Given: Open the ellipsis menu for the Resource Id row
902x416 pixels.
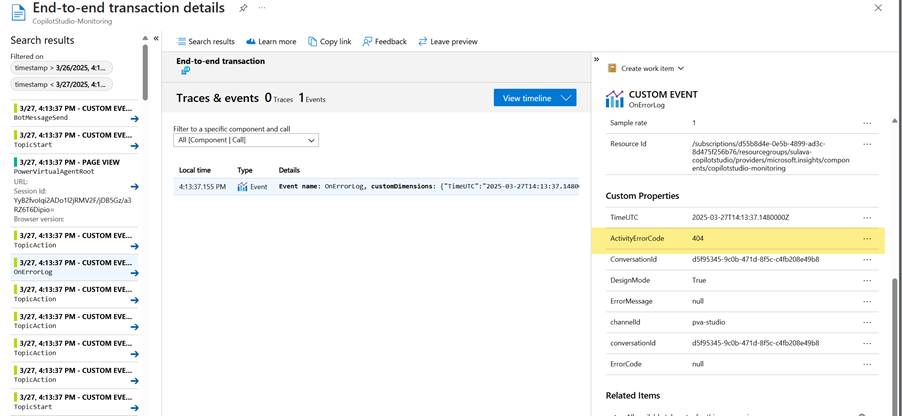Looking at the screenshot, I should [x=867, y=144].
